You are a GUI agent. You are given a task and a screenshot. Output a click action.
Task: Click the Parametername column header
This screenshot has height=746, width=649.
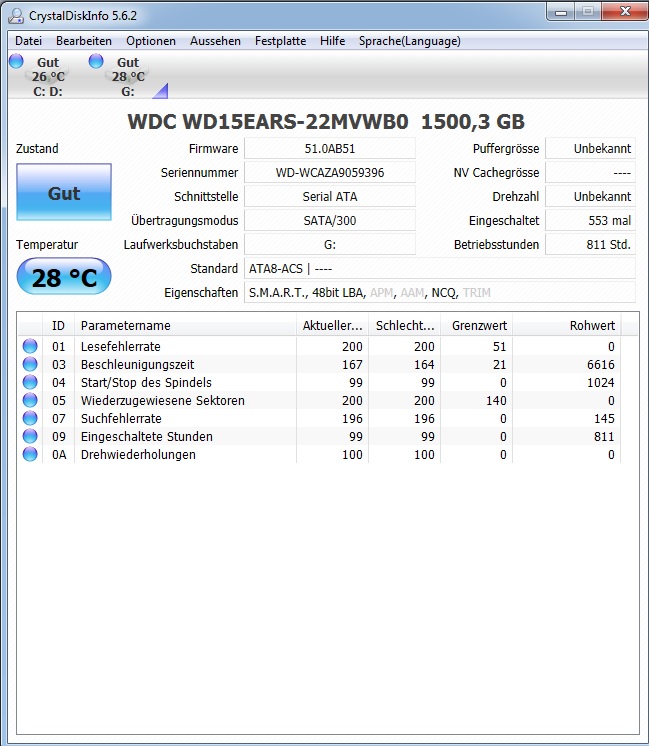click(186, 325)
